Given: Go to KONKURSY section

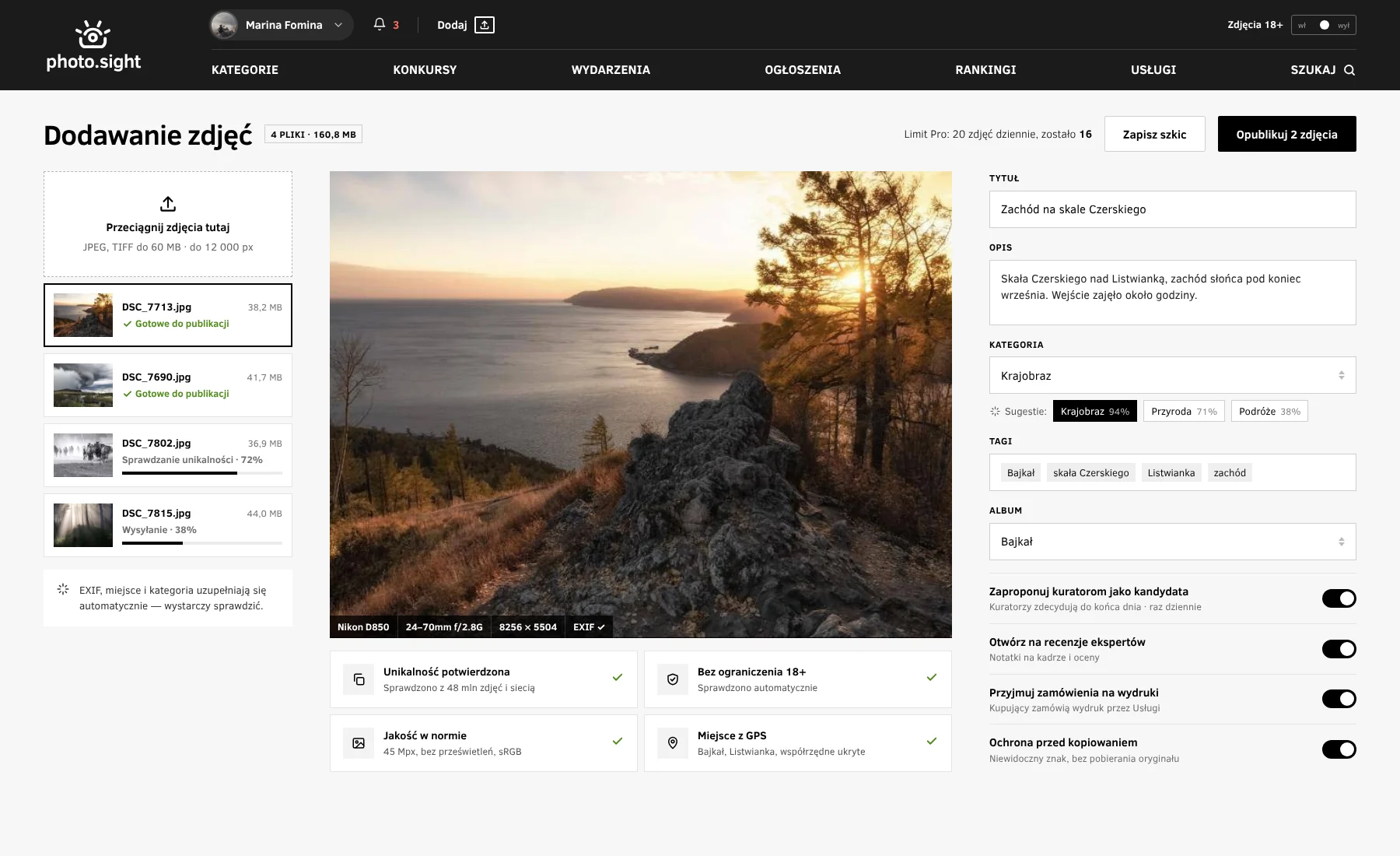Looking at the screenshot, I should [x=425, y=70].
